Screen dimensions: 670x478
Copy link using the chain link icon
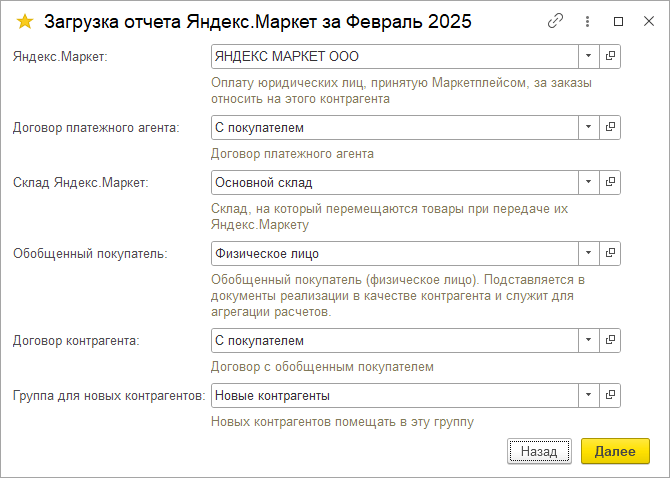(556, 21)
